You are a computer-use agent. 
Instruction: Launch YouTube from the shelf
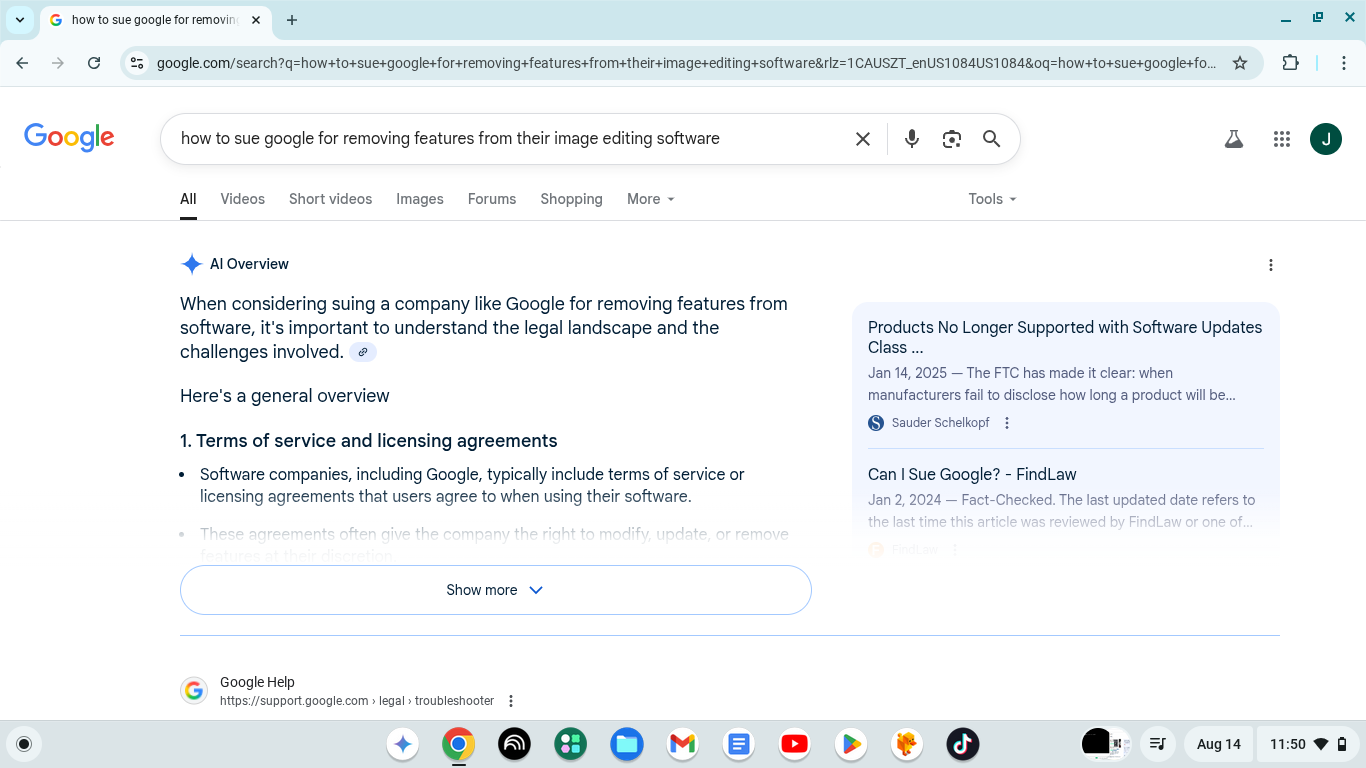795,744
